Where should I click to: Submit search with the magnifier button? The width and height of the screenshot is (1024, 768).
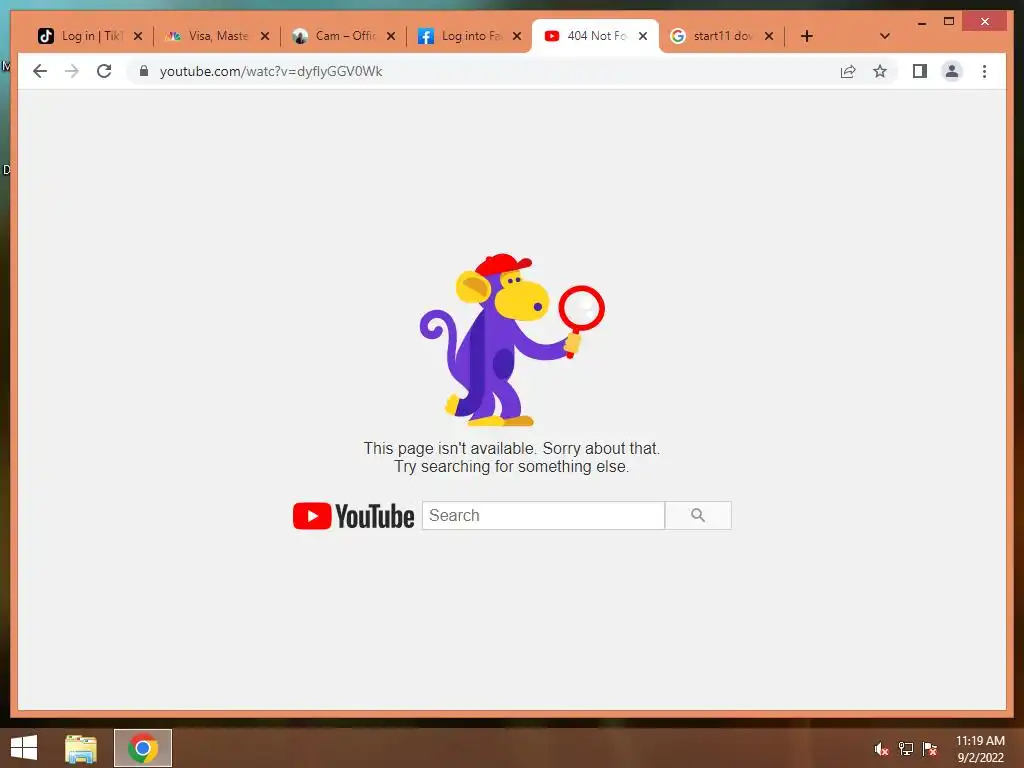[698, 515]
